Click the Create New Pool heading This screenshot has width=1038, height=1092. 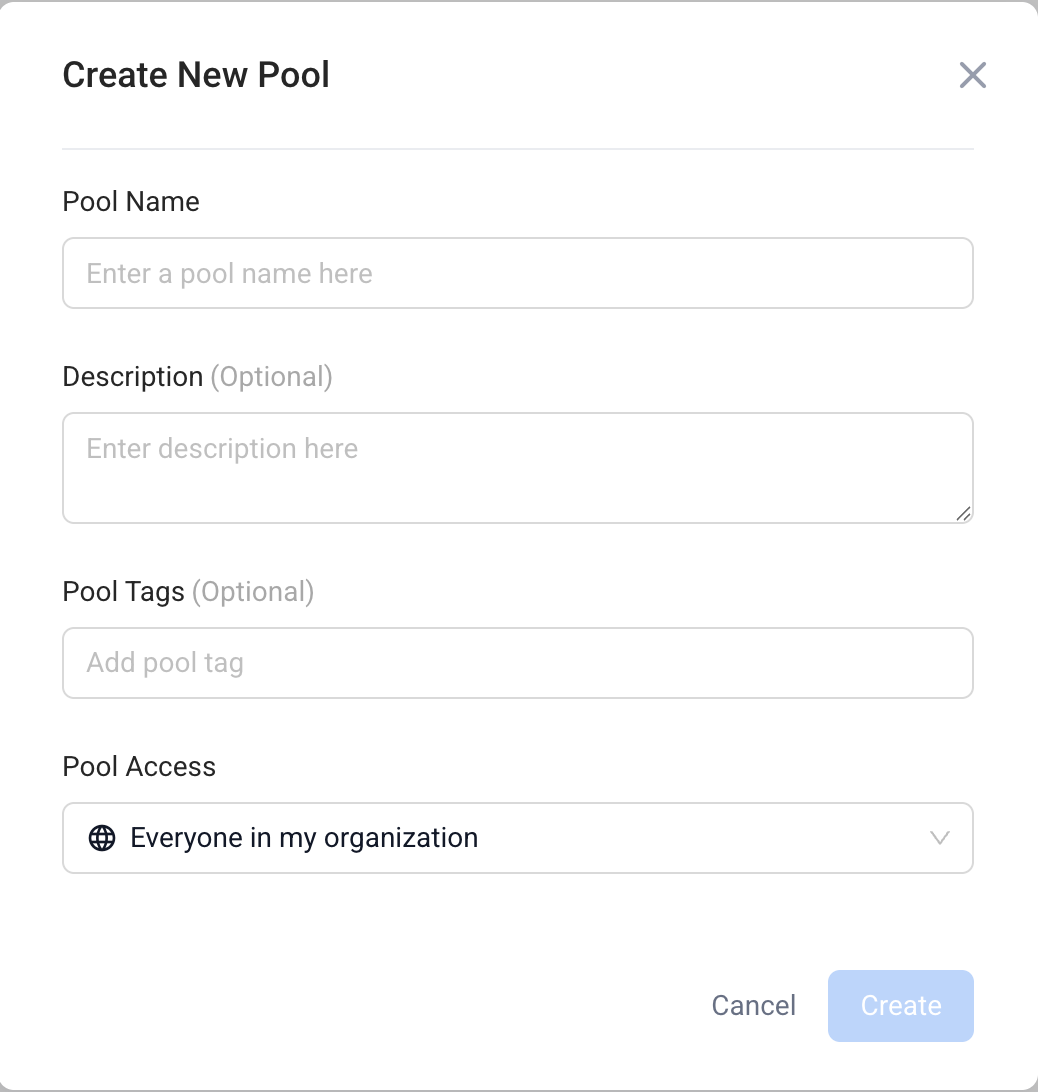point(196,75)
